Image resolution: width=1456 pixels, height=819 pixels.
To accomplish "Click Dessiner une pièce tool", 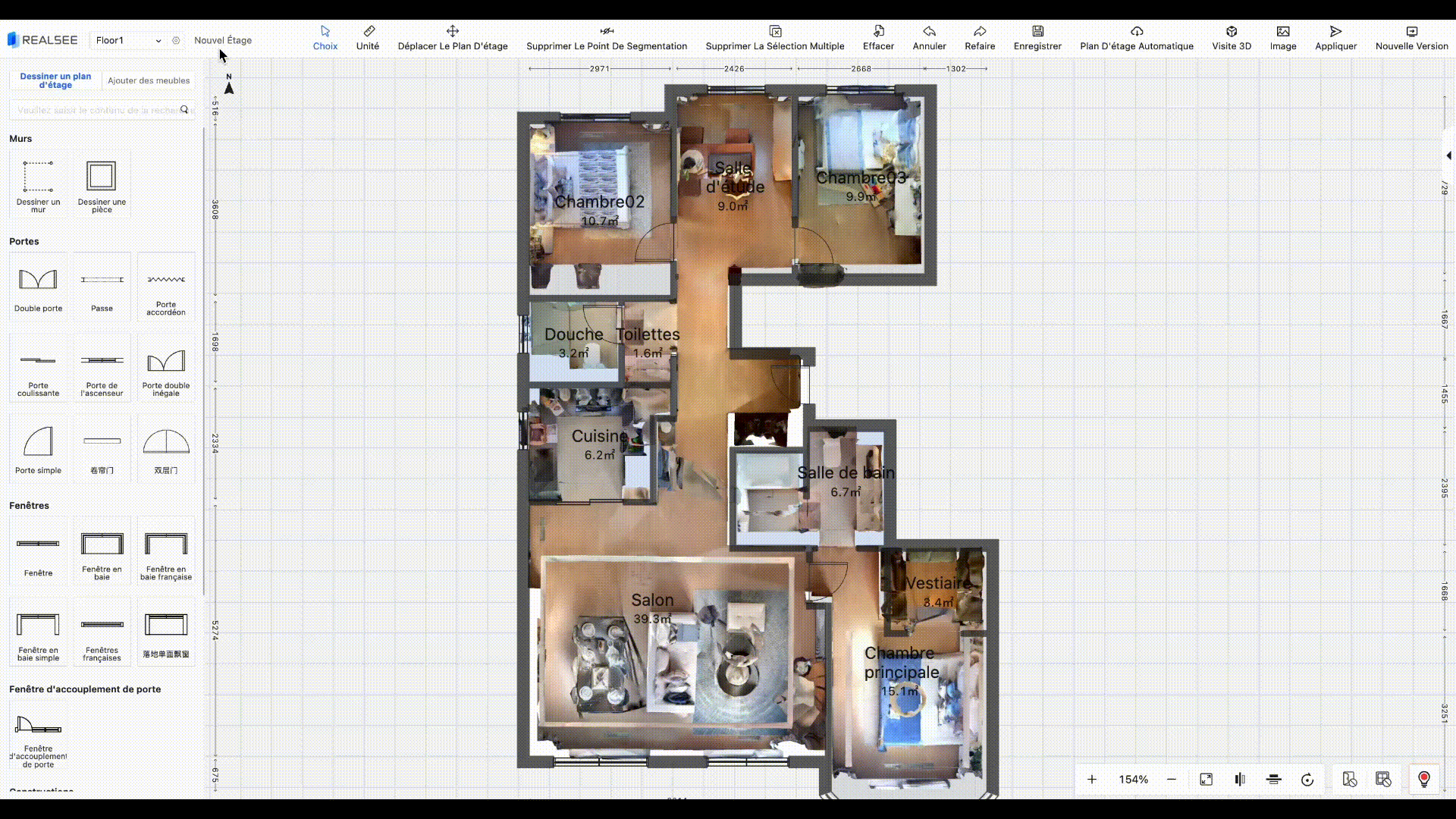I will (102, 184).
